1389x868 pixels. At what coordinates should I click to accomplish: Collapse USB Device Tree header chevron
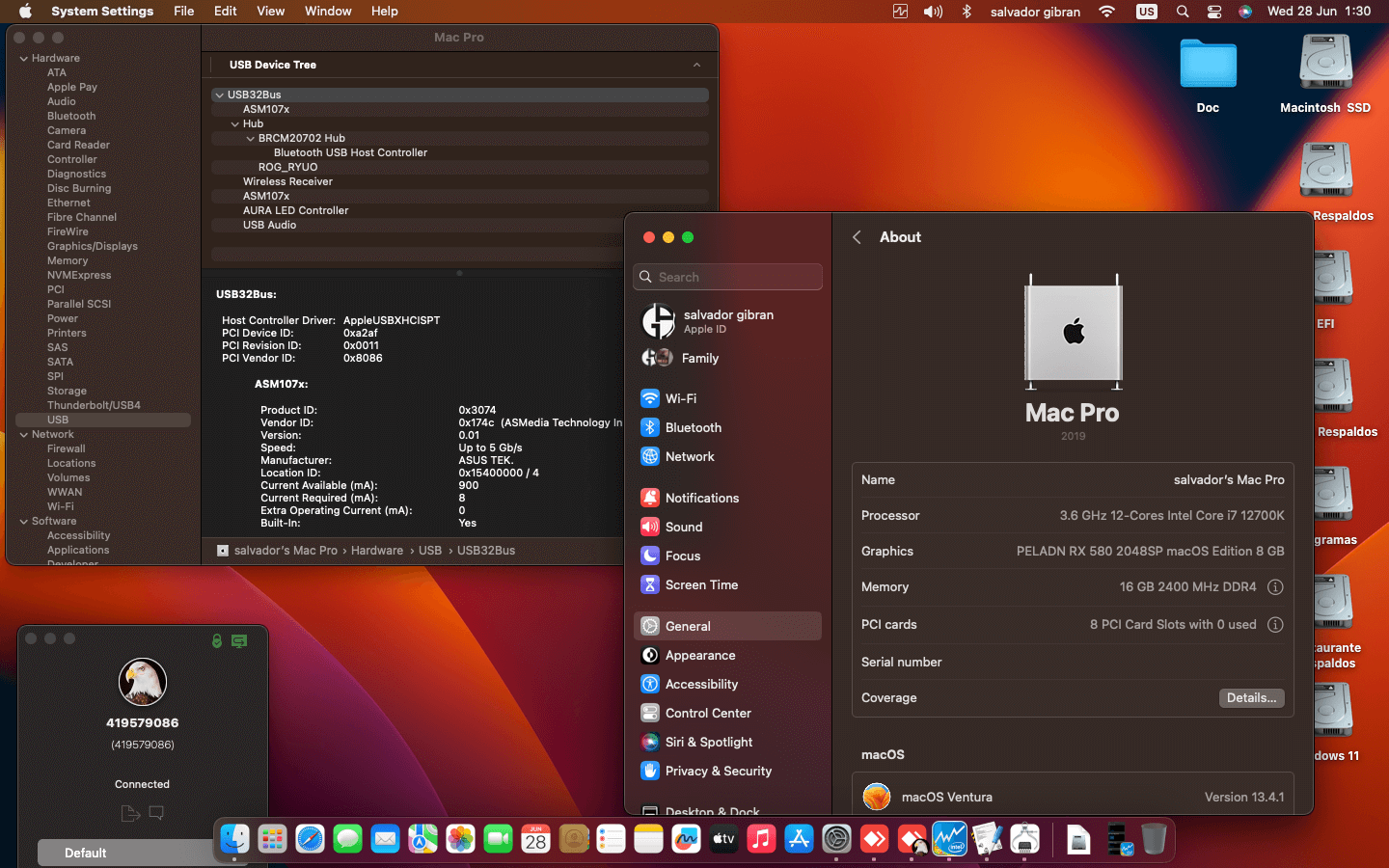[696, 65]
